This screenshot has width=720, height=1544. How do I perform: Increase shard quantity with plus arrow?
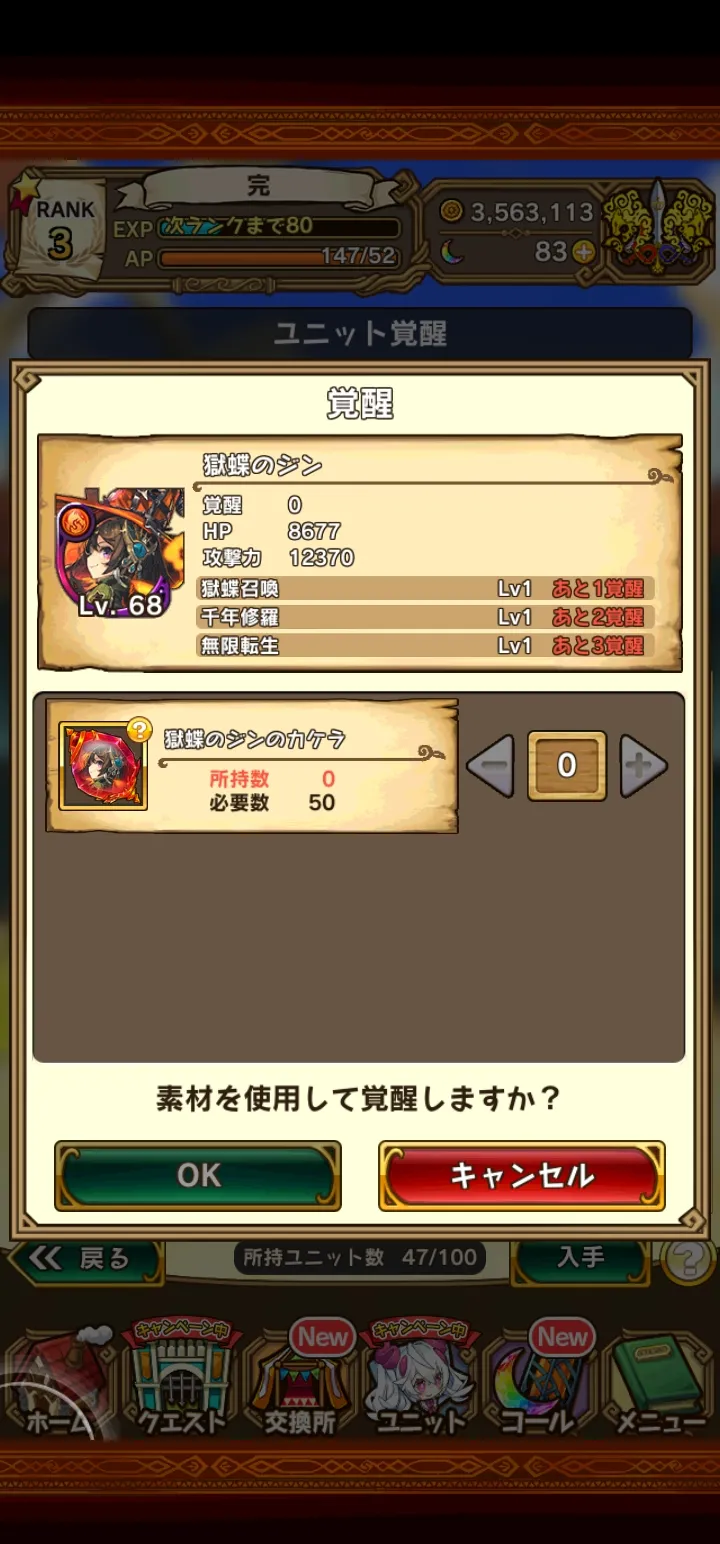click(x=643, y=766)
